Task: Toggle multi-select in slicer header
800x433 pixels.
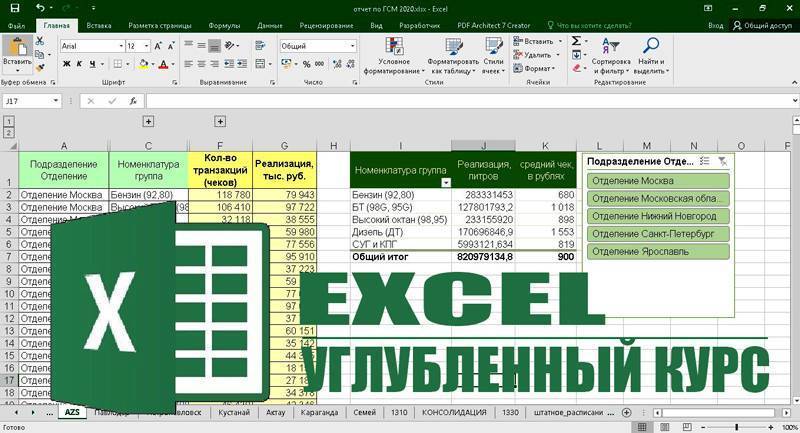Action: 704,160
